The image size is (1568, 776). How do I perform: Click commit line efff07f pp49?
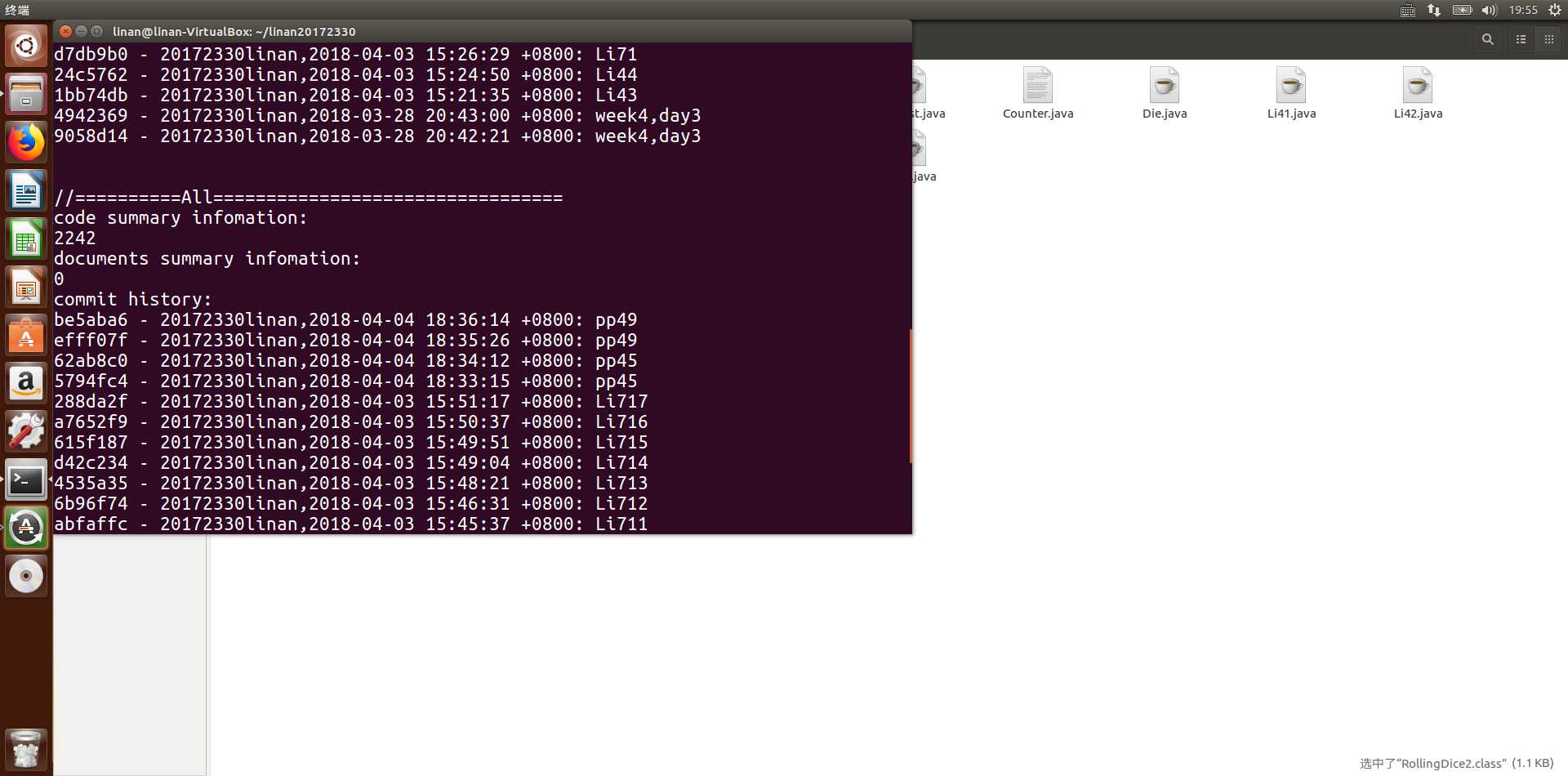click(x=345, y=340)
